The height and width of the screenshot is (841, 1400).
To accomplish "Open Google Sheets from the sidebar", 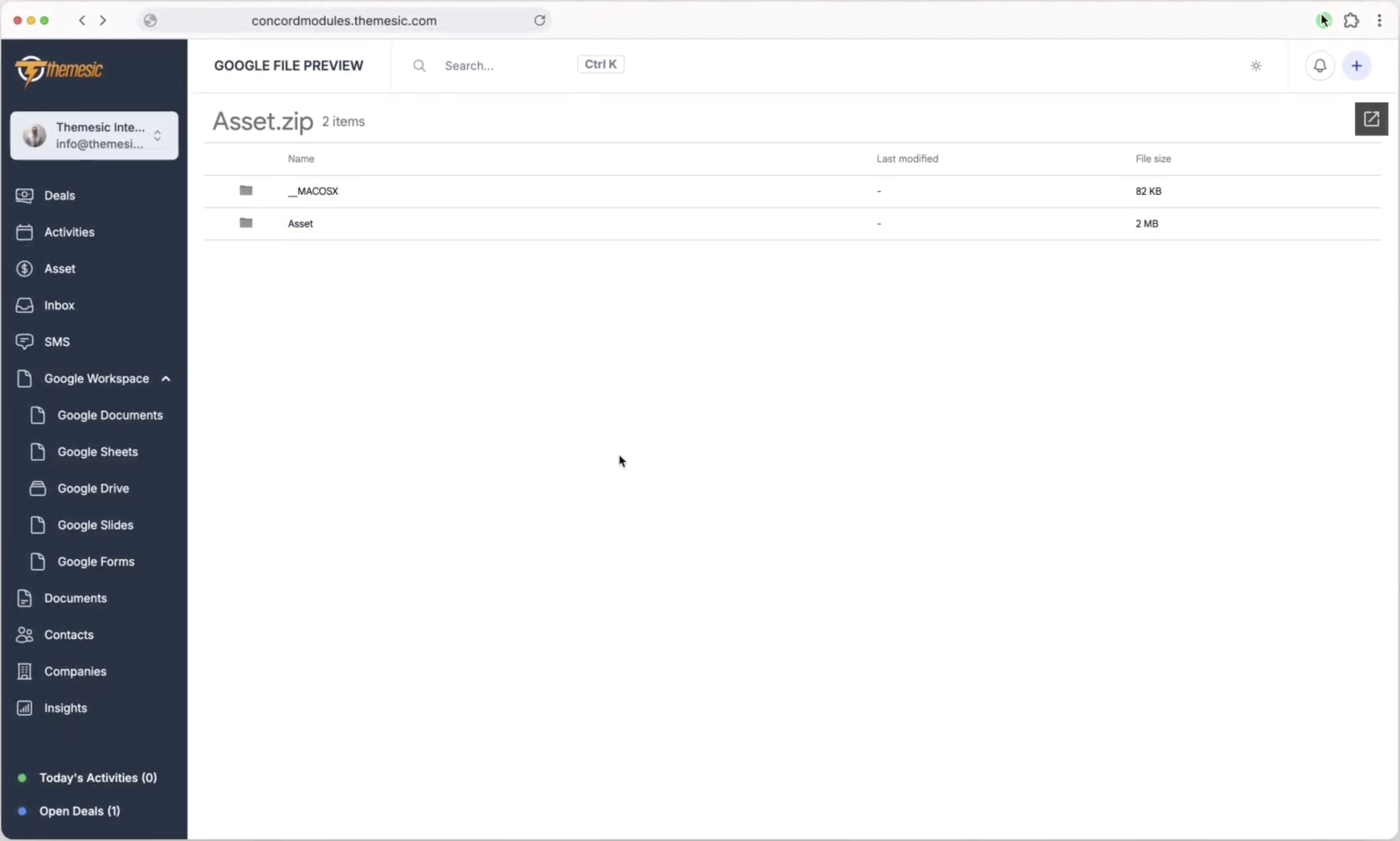I will click(x=98, y=451).
